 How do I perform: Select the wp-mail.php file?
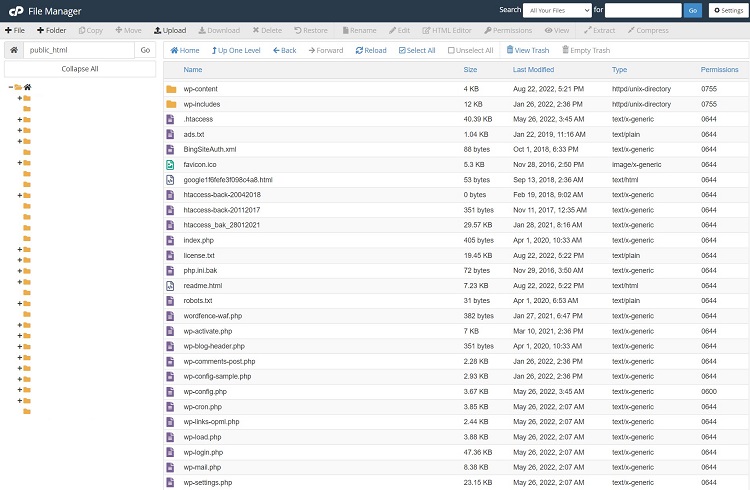pyautogui.click(x=202, y=467)
